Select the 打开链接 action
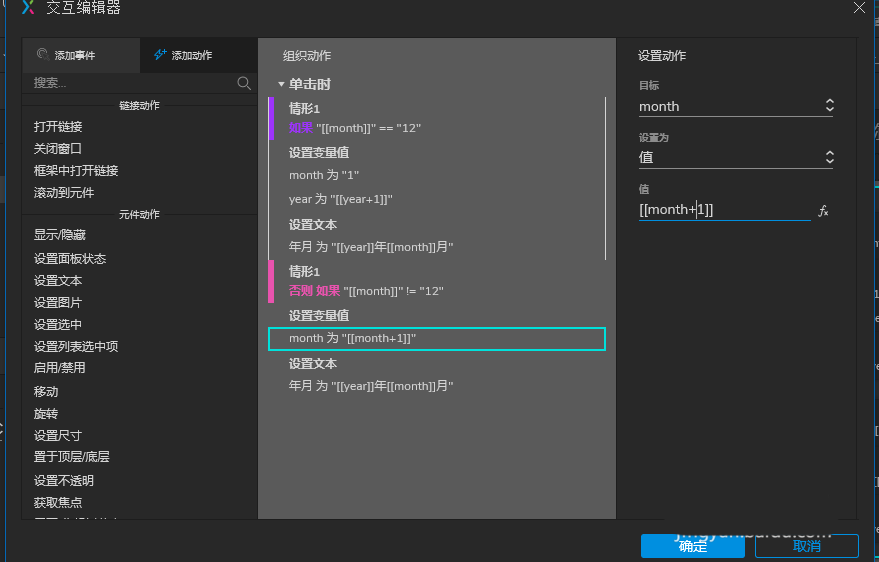The width and height of the screenshot is (879, 562). pyautogui.click(x=58, y=127)
